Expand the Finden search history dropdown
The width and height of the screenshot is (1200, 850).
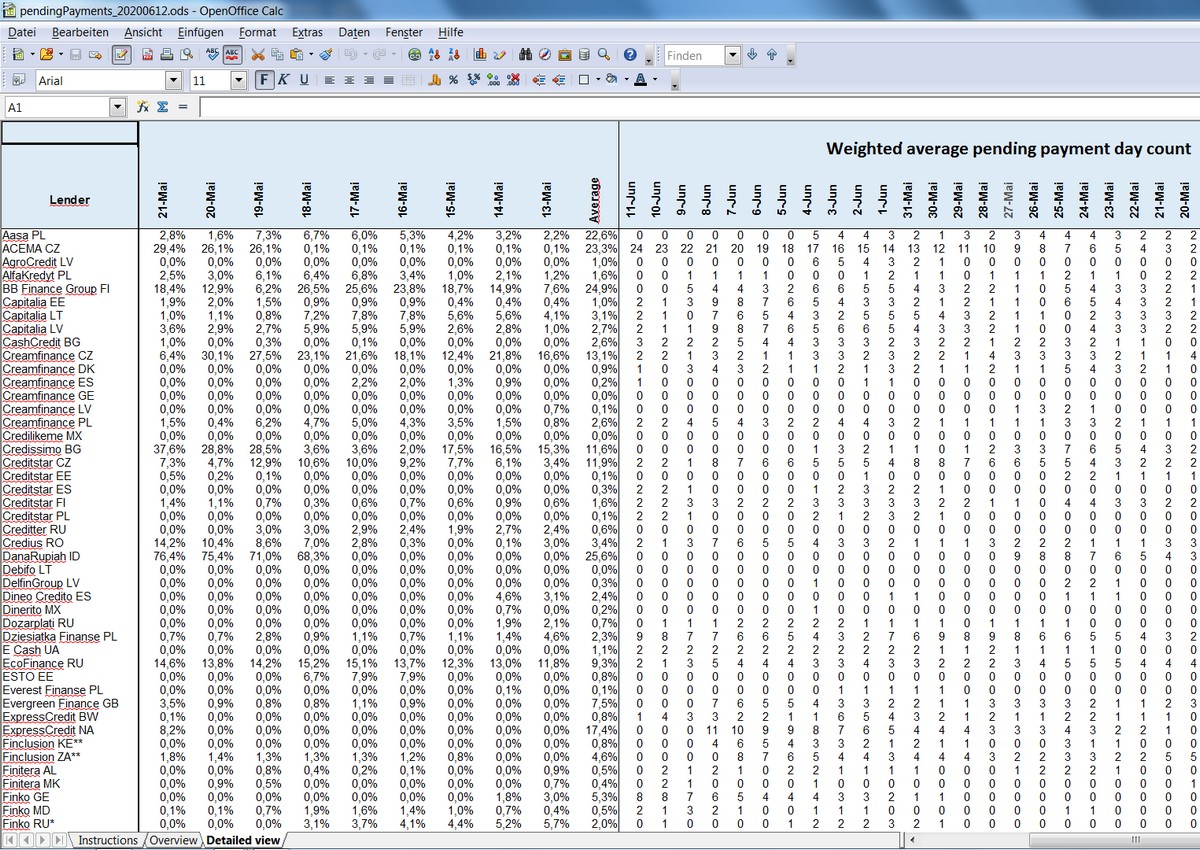(732, 56)
